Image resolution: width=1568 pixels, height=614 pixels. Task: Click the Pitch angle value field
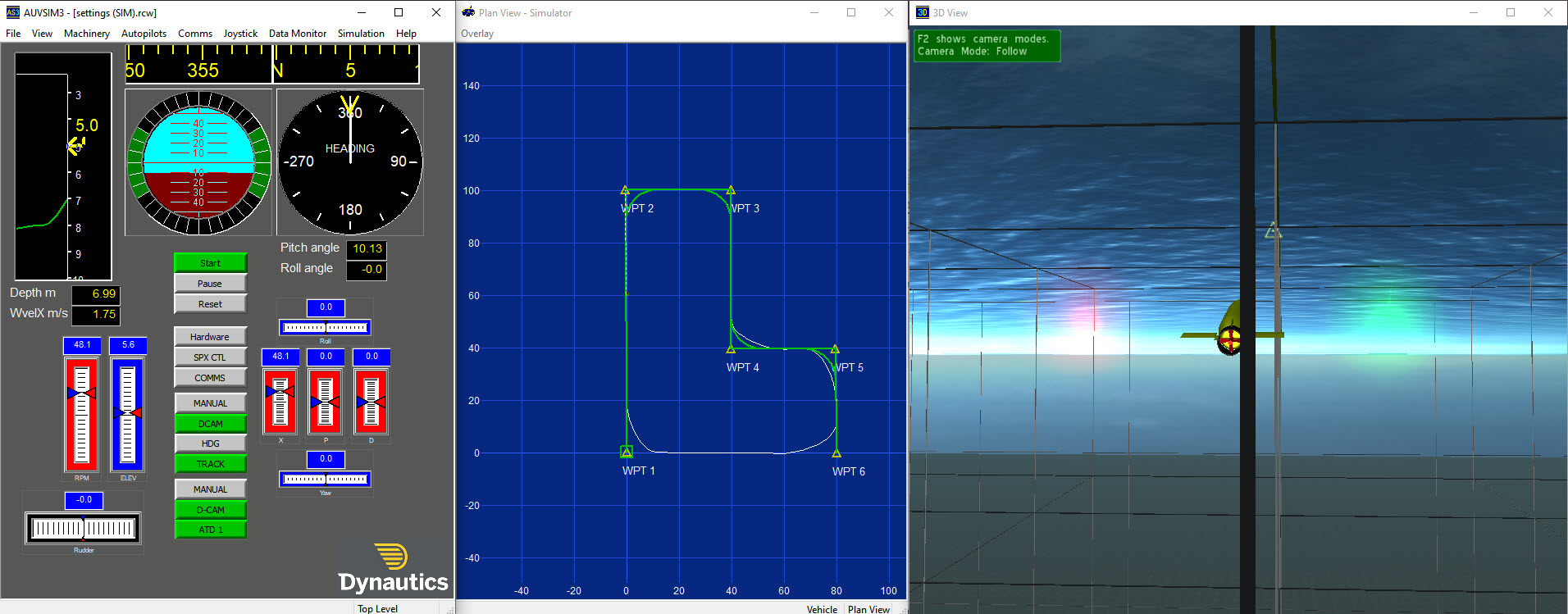(x=367, y=249)
